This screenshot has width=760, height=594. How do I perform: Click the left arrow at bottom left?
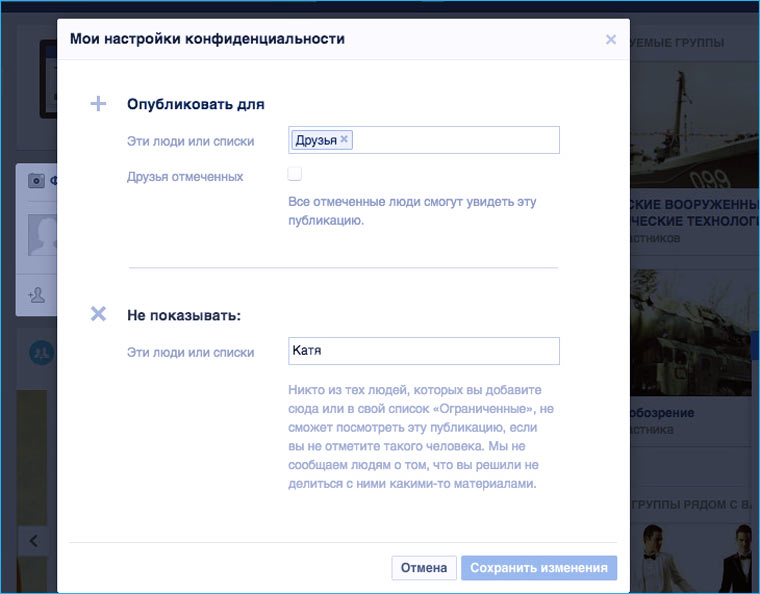pyautogui.click(x=34, y=541)
